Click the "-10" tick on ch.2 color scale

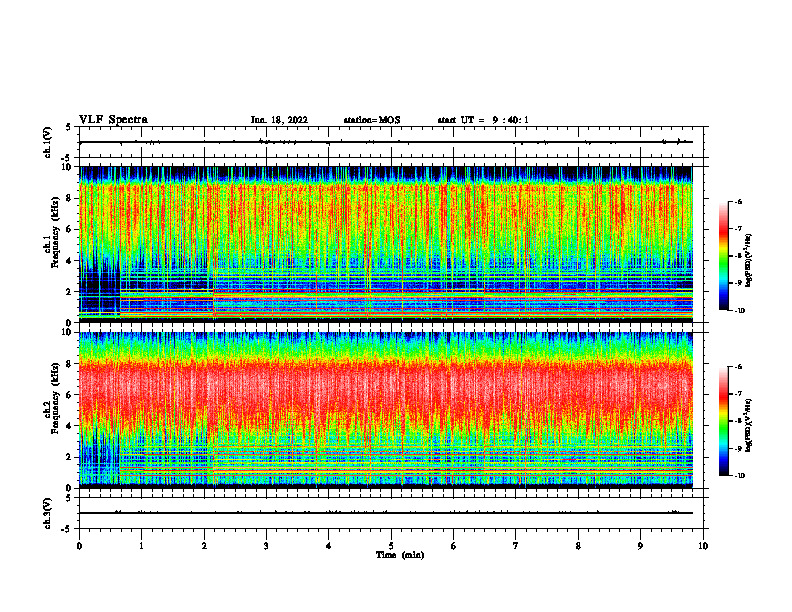(x=739, y=476)
